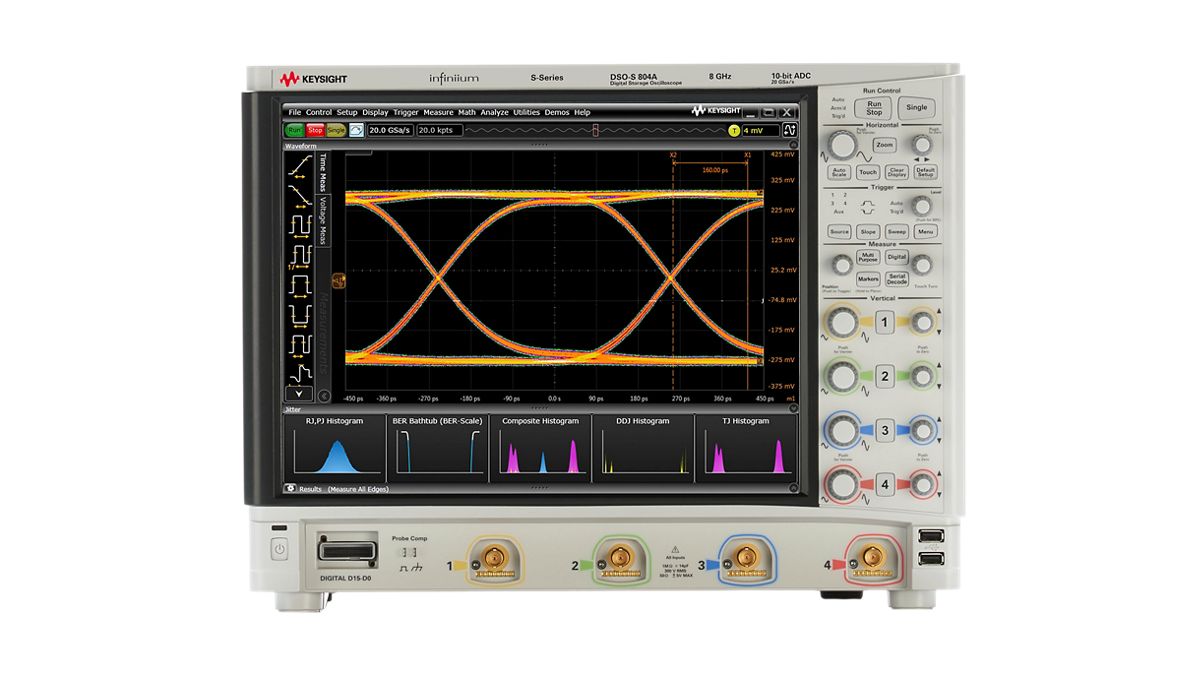Select the rise time measurement icon
1200x676 pixels.
[x=299, y=165]
